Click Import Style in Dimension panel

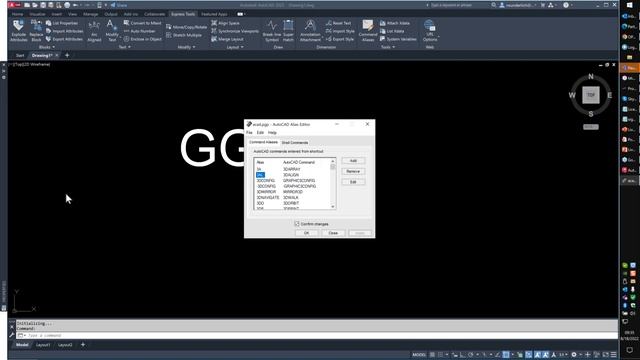(340, 31)
